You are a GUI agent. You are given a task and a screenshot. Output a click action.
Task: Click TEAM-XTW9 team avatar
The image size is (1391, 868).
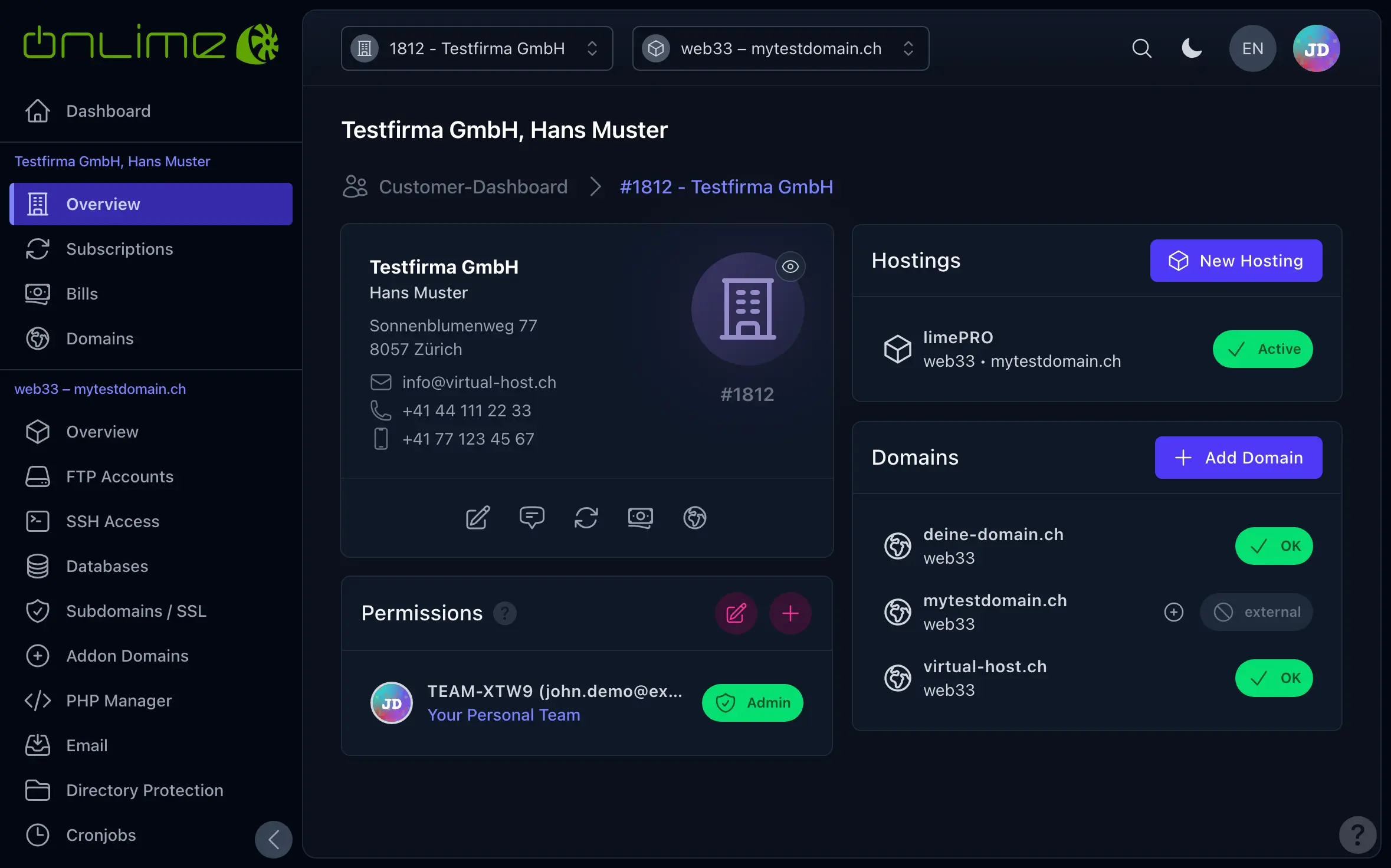(x=392, y=703)
